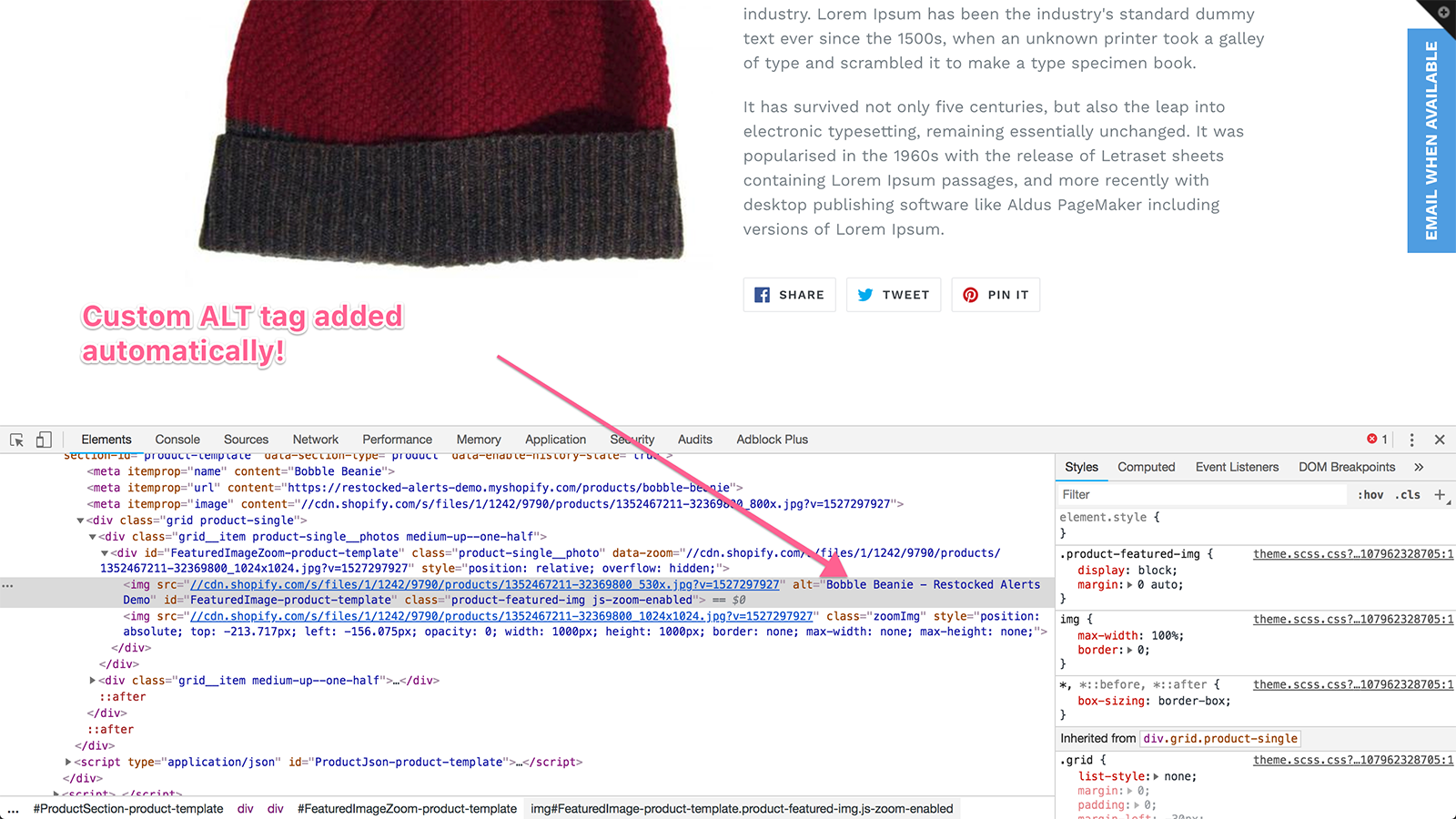Viewport: 1456px width, 819px height.
Task: Select the meta itemprop url line
Action: (415, 488)
